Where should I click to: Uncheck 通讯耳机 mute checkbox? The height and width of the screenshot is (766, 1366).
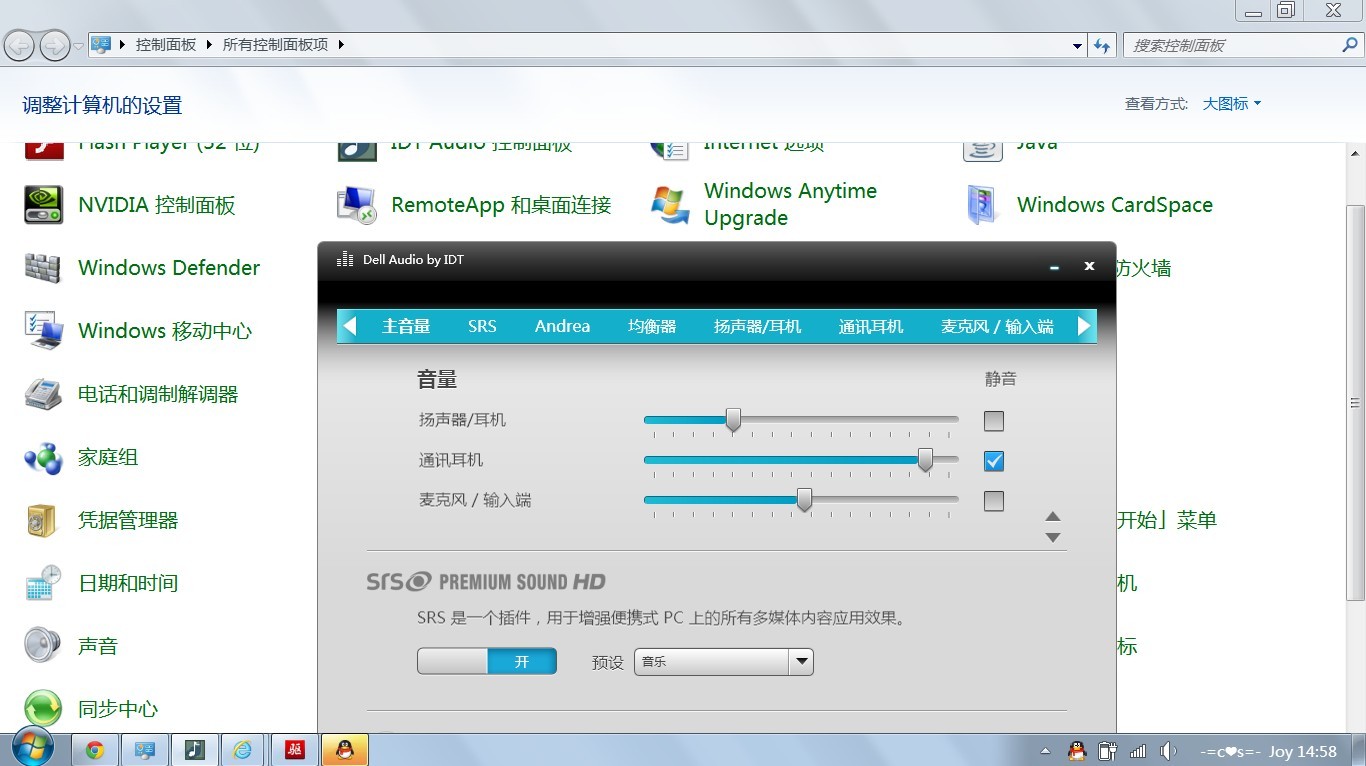point(993,461)
